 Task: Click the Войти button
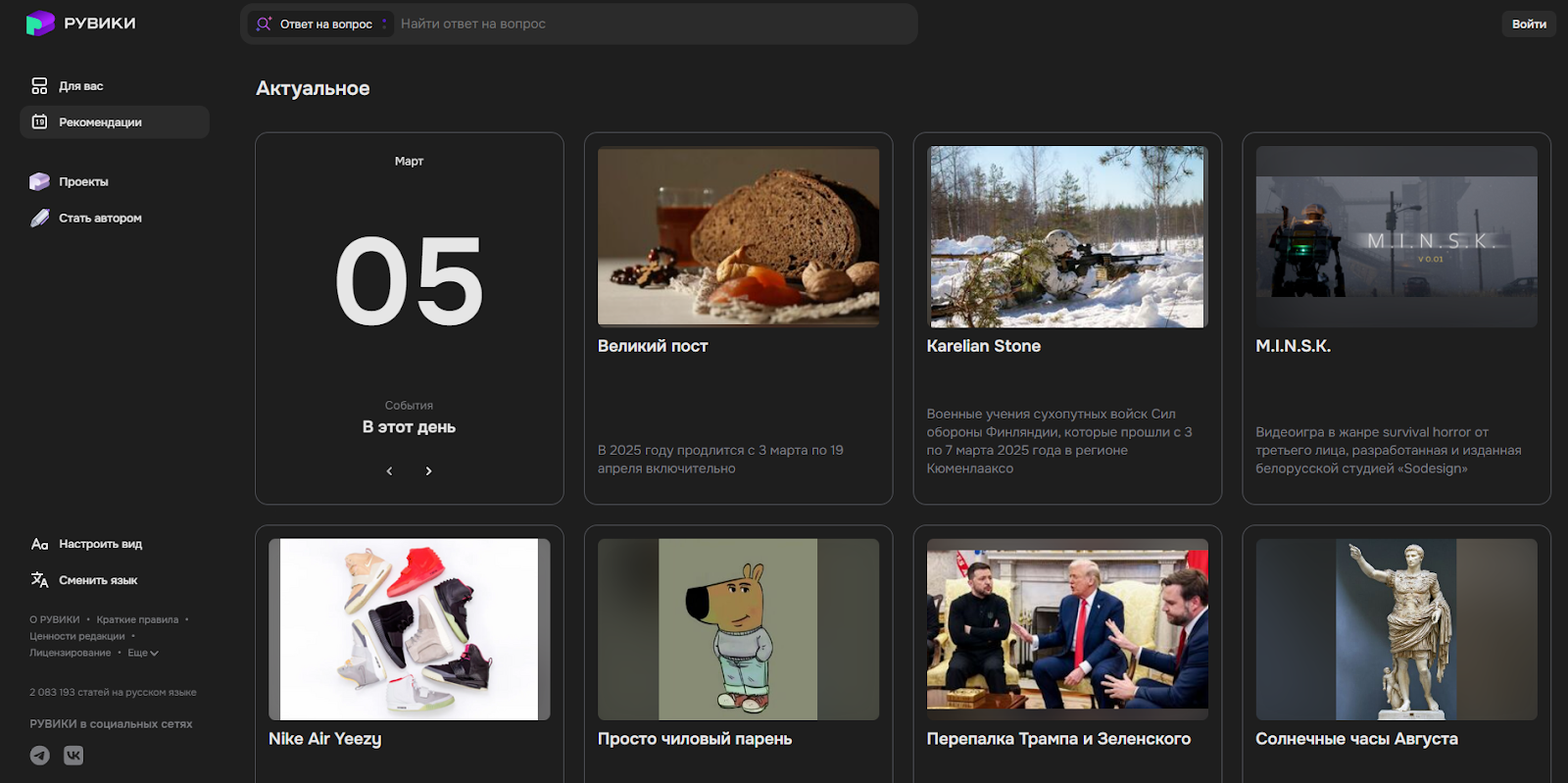coord(1529,24)
